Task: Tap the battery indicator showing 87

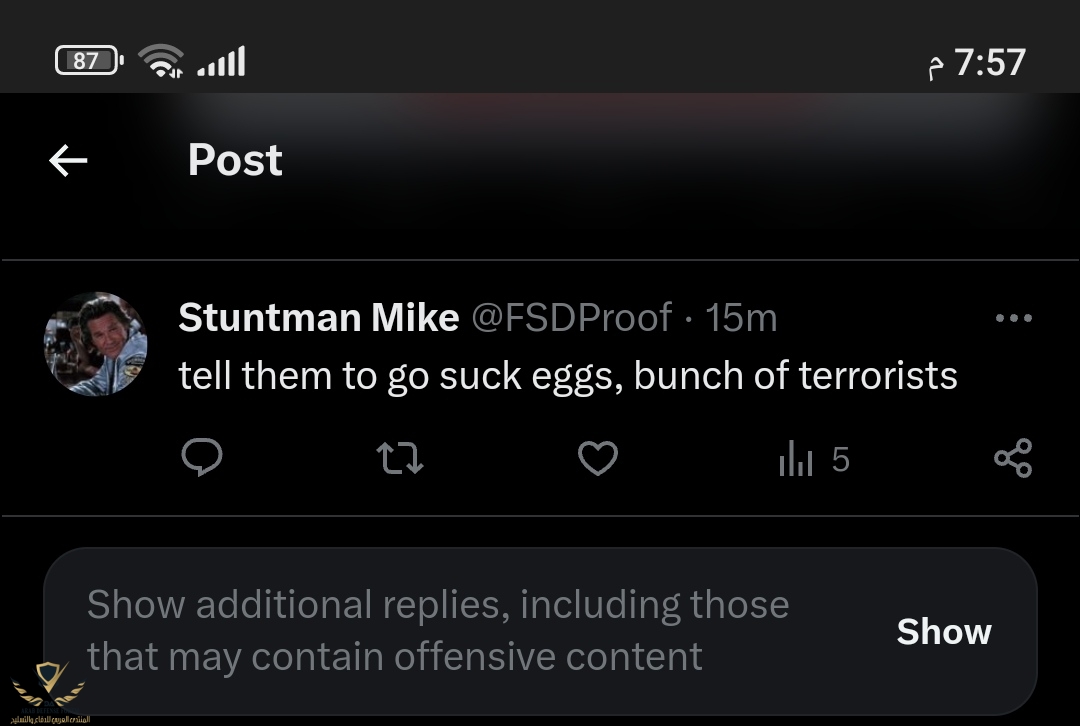Action: 88,61
